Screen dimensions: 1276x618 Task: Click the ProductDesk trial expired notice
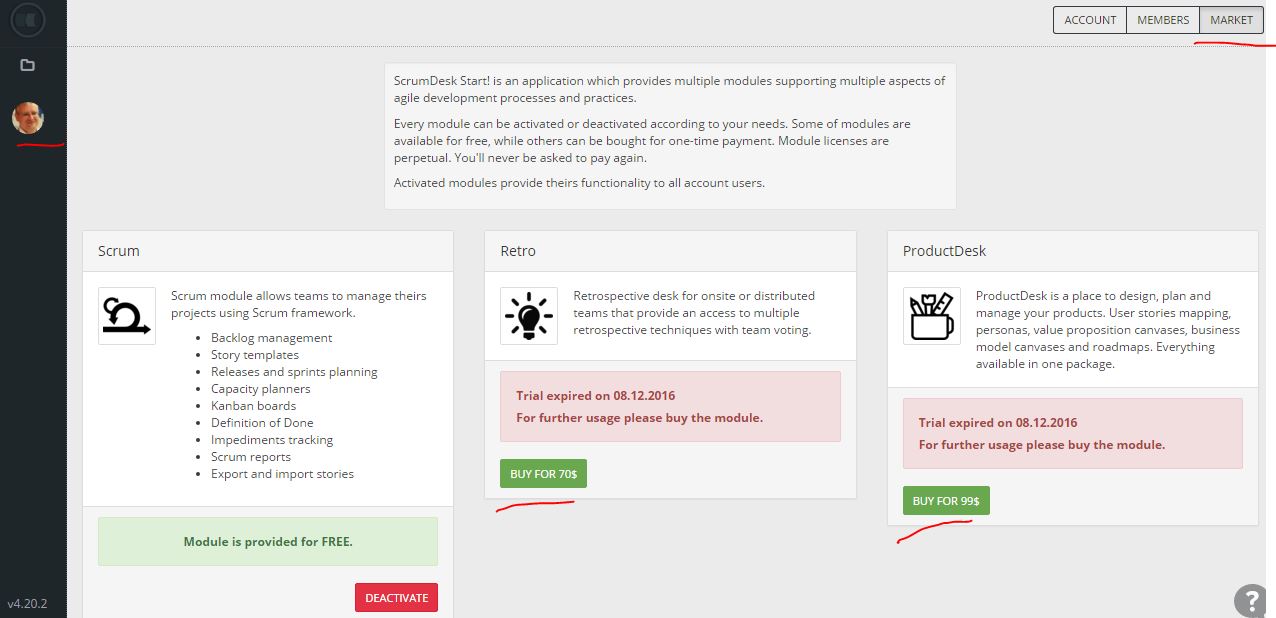point(1073,433)
